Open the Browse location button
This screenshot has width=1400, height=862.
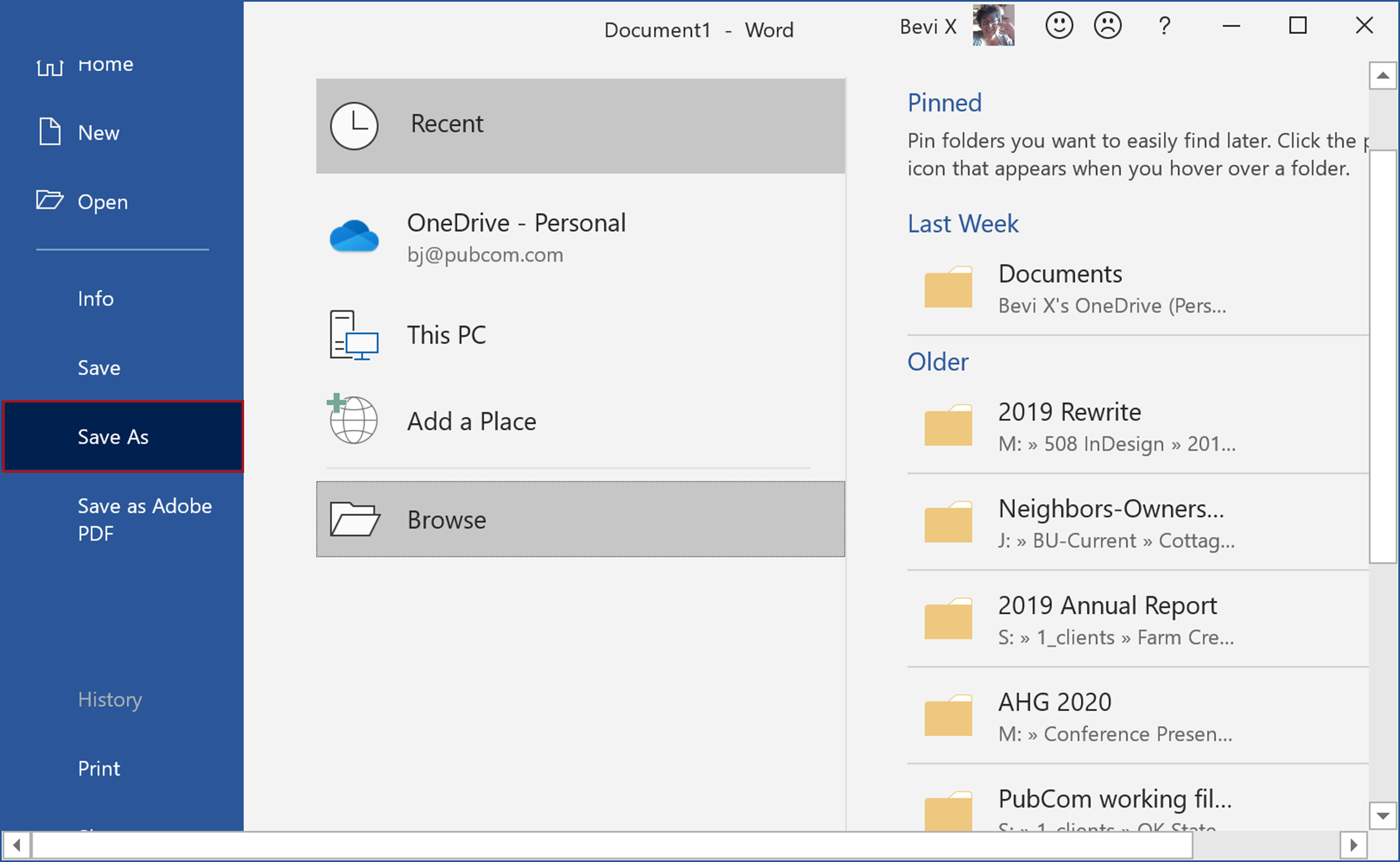point(583,519)
